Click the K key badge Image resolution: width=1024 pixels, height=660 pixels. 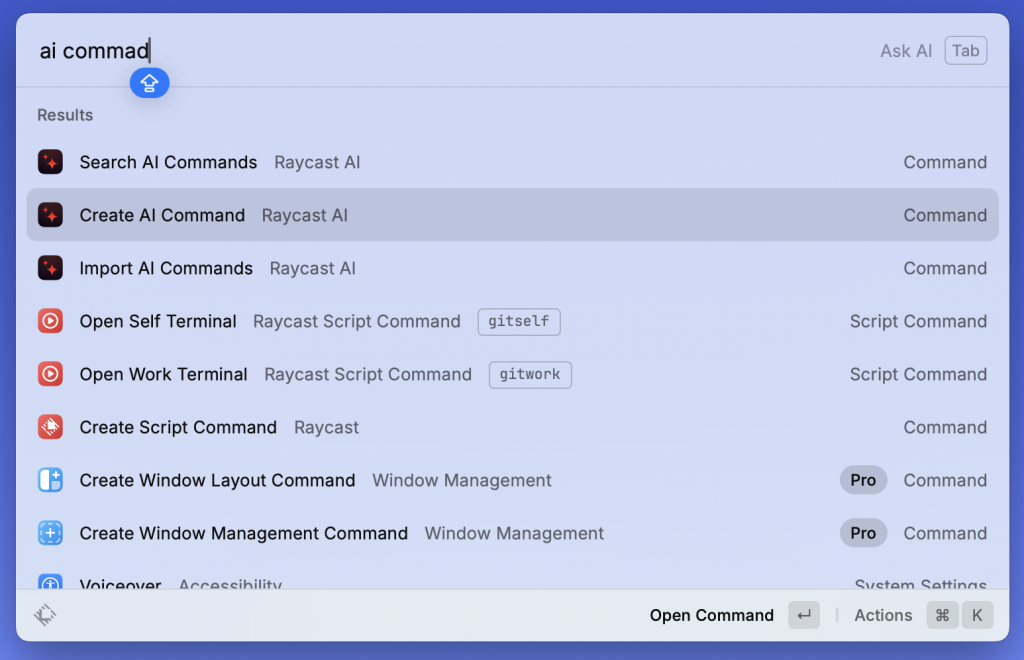pyautogui.click(x=977, y=615)
